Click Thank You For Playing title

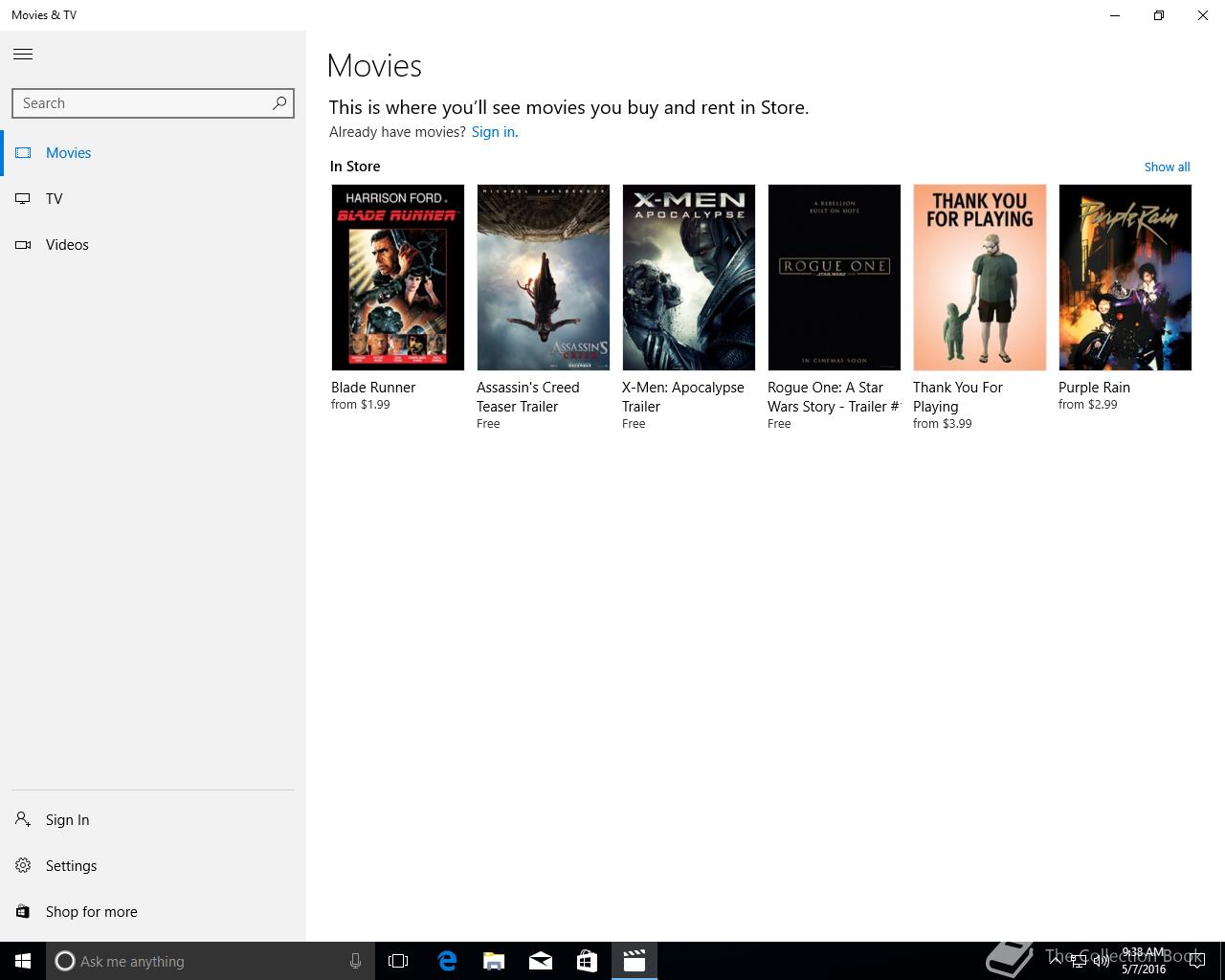[958, 397]
